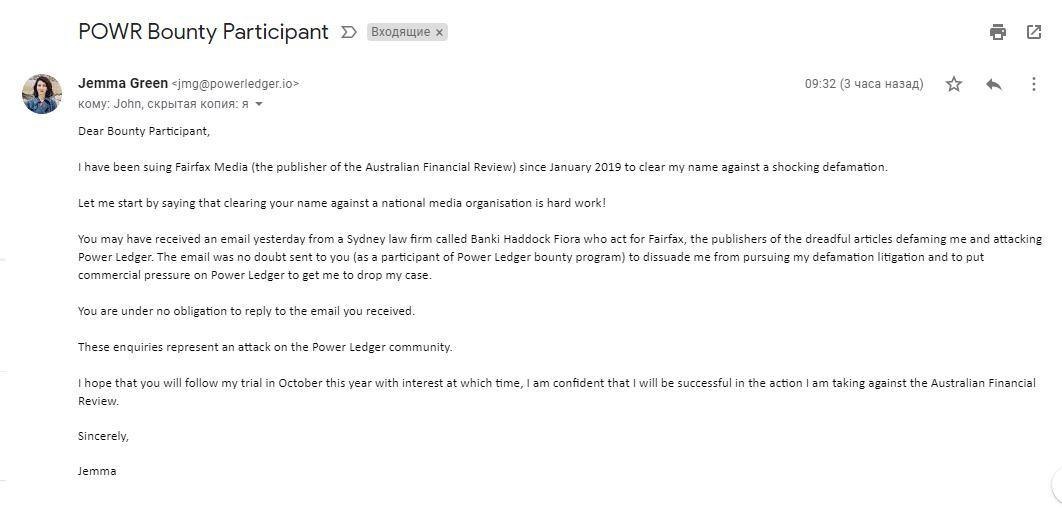Screen dimensions: 1062x508
Task: Click the Sincerely closing line
Action: (x=103, y=436)
